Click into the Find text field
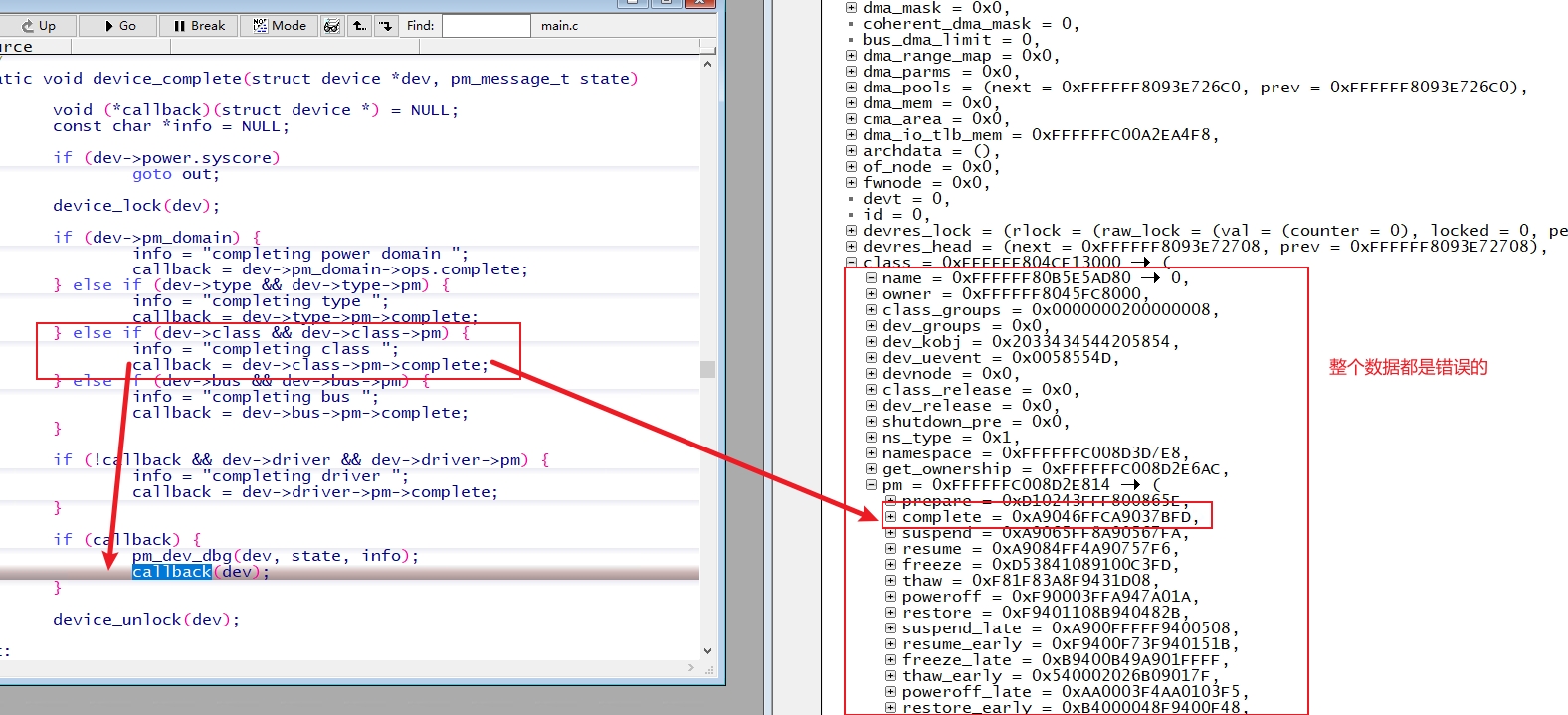This screenshot has width=1568, height=715. click(486, 26)
